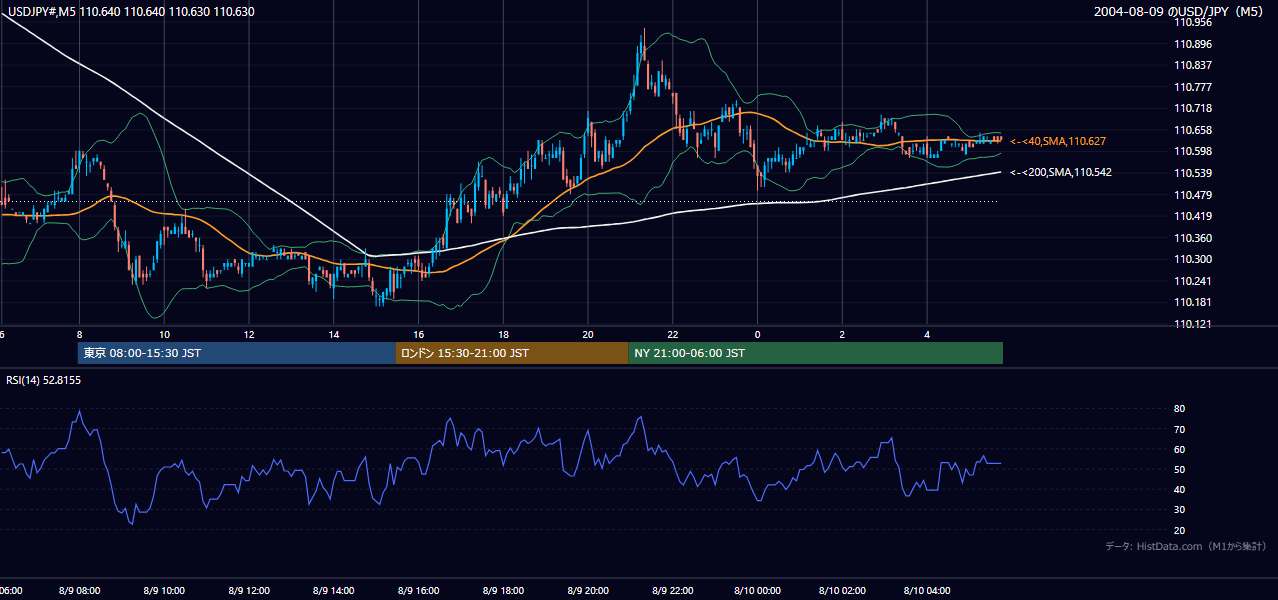Viewport: 1278px width, 600px height.
Task: Click the 110.718 price axis label
Action: point(1194,108)
